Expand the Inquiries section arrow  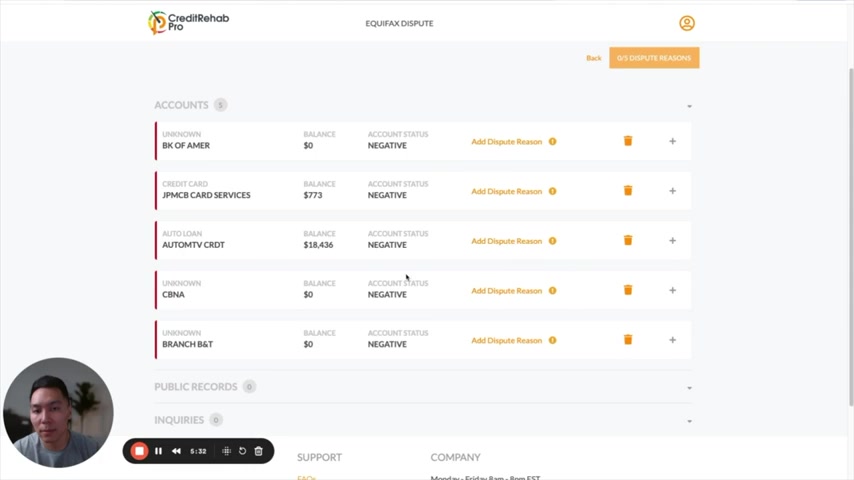pos(690,421)
